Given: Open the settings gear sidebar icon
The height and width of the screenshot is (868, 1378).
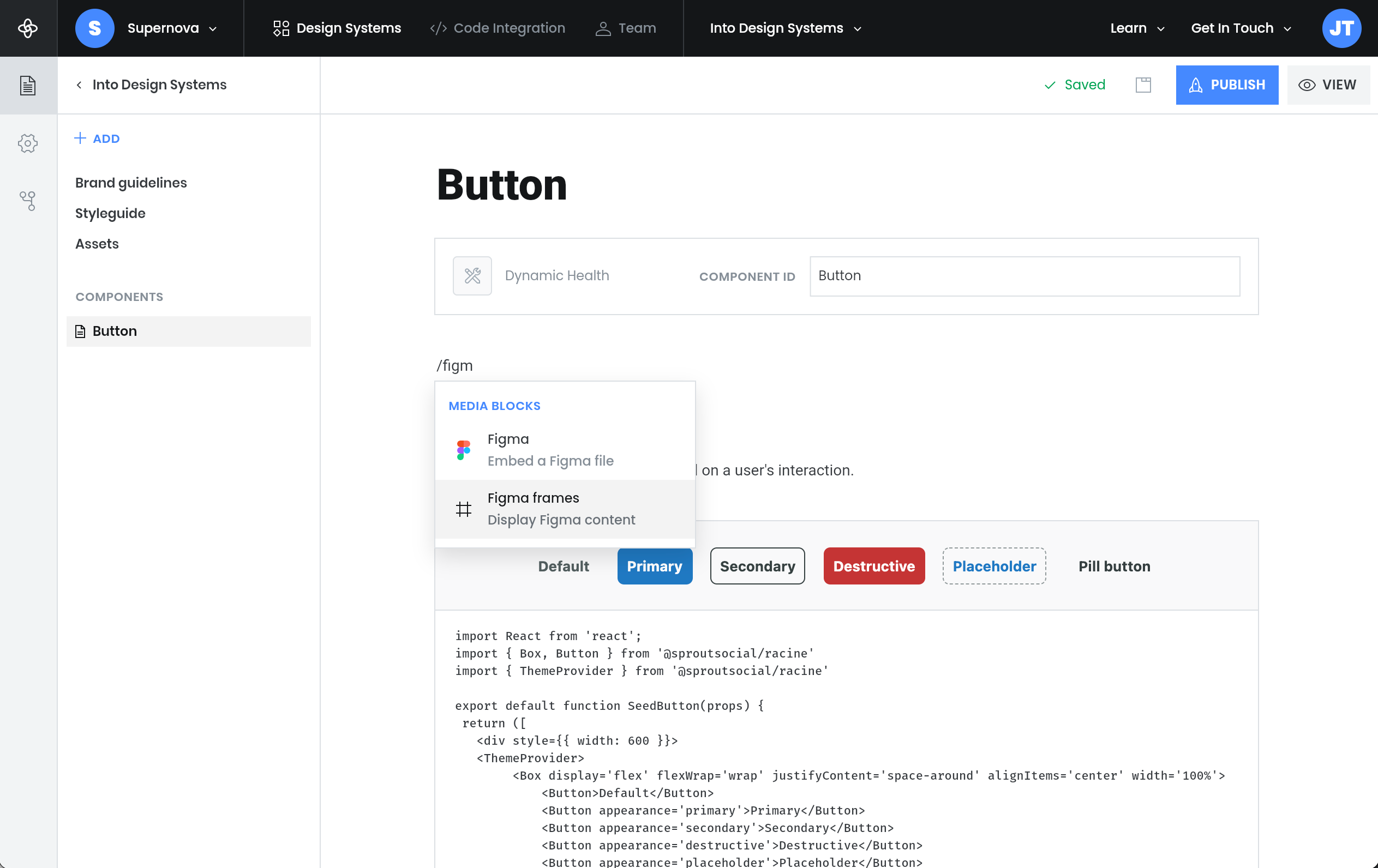Looking at the screenshot, I should click(x=28, y=143).
